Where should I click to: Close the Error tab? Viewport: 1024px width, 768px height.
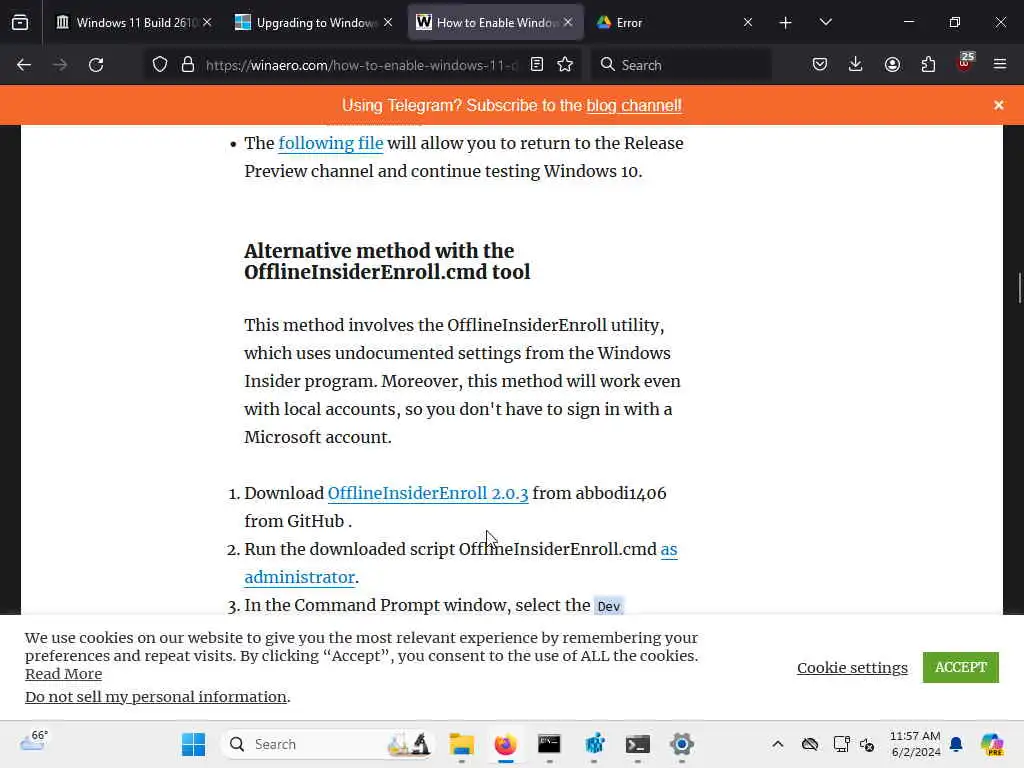pyautogui.click(x=748, y=22)
